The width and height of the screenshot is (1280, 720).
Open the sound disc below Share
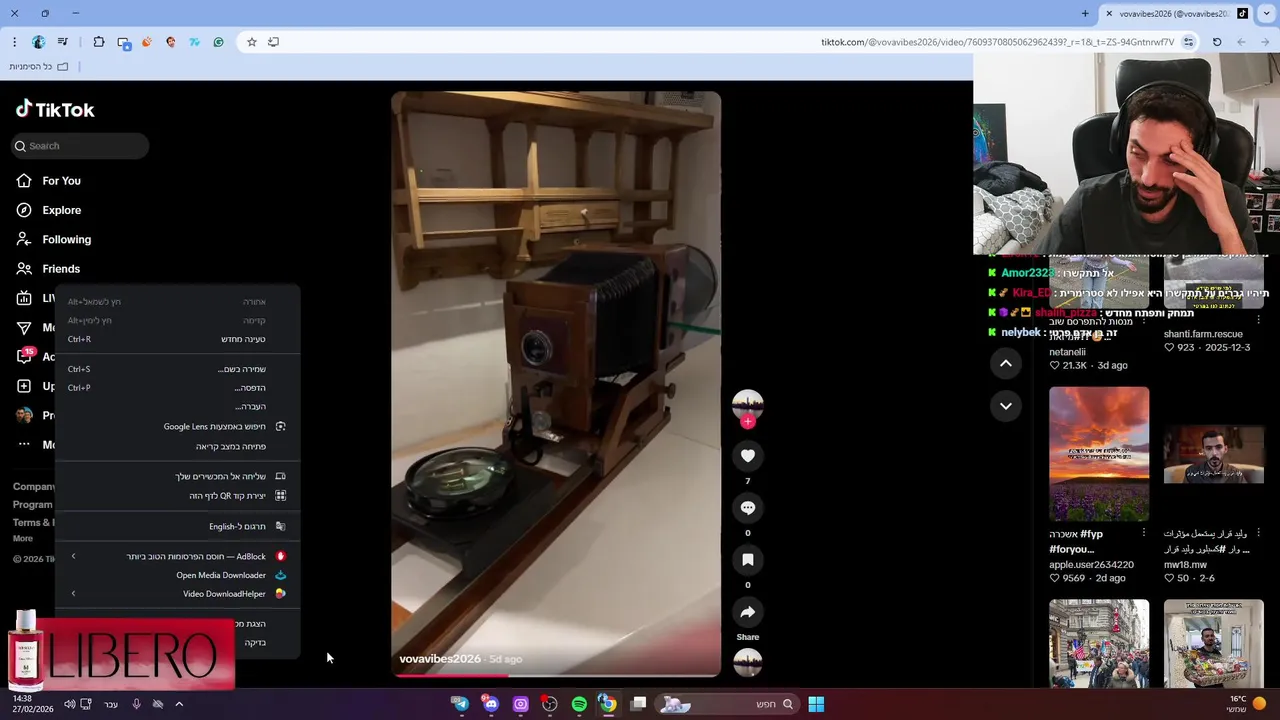pyautogui.click(x=747, y=662)
